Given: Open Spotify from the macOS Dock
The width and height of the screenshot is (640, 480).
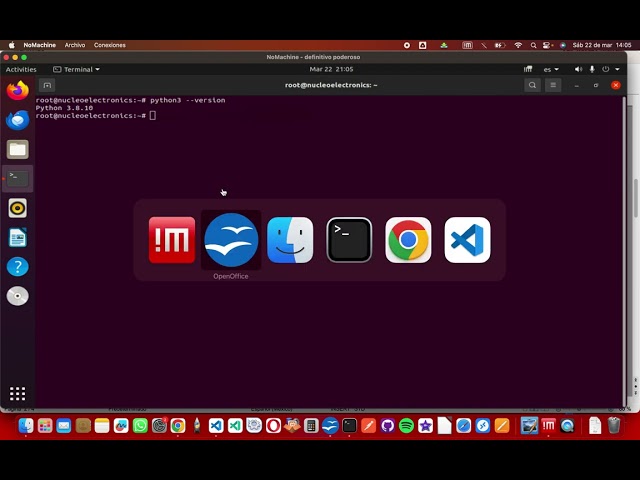Looking at the screenshot, I should [407, 426].
